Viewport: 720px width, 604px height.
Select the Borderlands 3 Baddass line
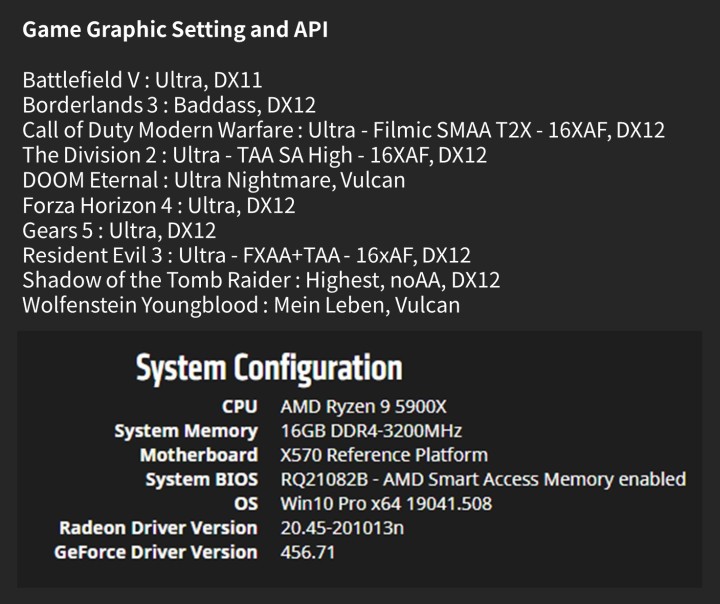(x=155, y=105)
